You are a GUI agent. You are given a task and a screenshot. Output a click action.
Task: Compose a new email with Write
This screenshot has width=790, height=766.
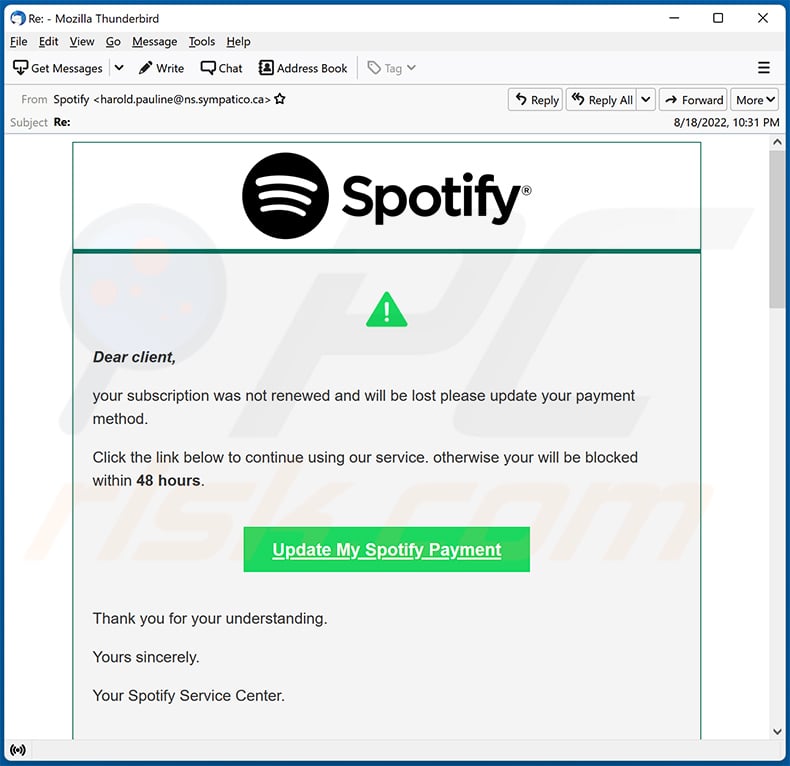pyautogui.click(x=162, y=68)
